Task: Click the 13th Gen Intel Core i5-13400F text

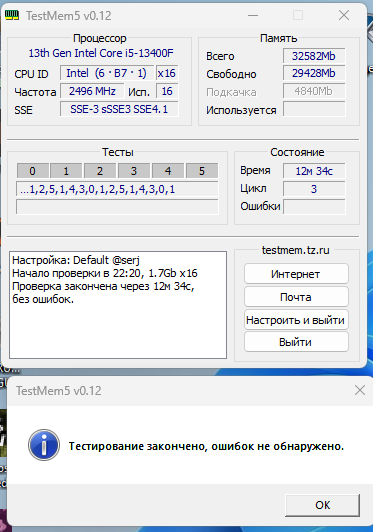Action: tap(101, 53)
